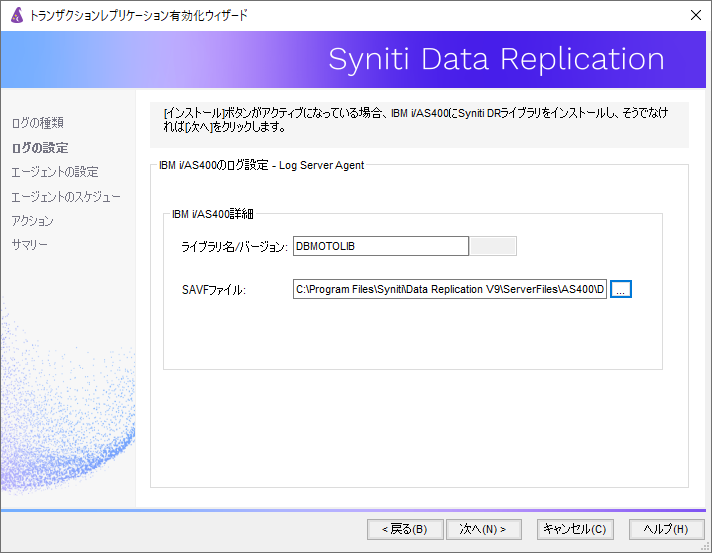Select the ログの種類 step in sidebar
Image resolution: width=712 pixels, height=553 pixels.
pos(38,123)
